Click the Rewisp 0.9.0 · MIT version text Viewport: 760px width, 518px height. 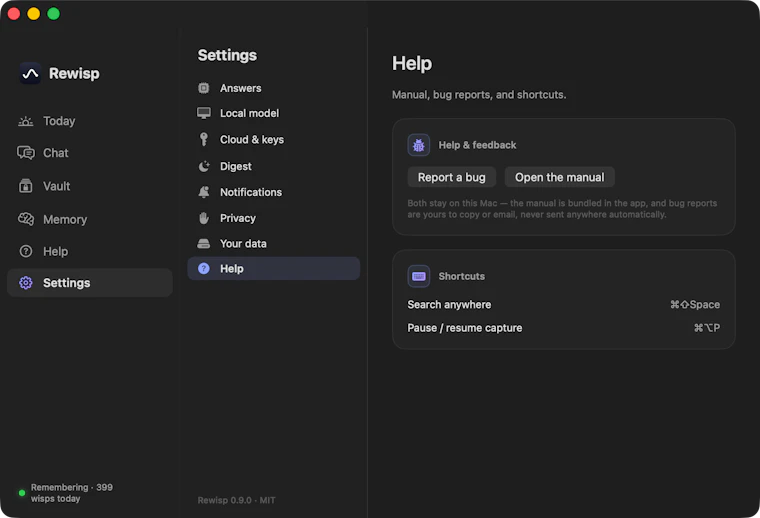[237, 500]
